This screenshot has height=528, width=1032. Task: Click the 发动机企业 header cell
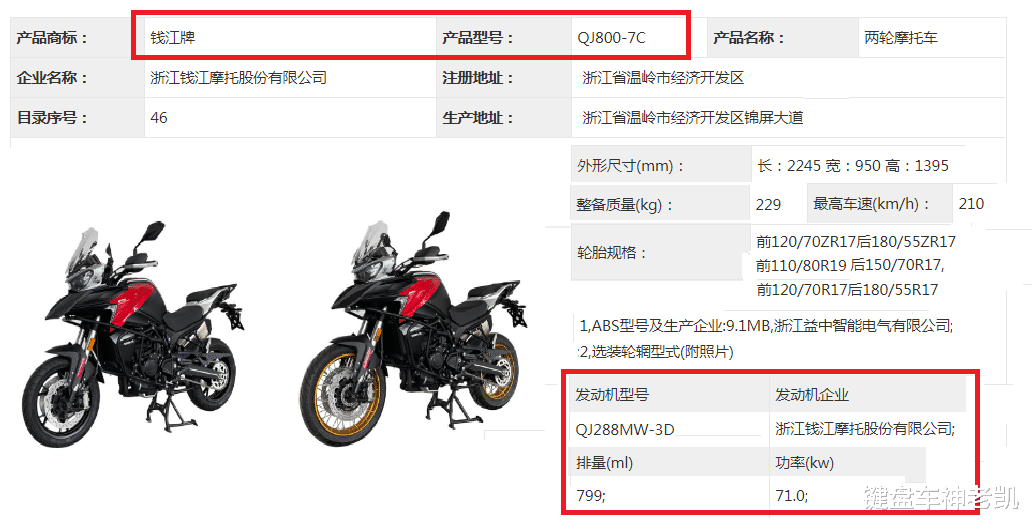867,395
